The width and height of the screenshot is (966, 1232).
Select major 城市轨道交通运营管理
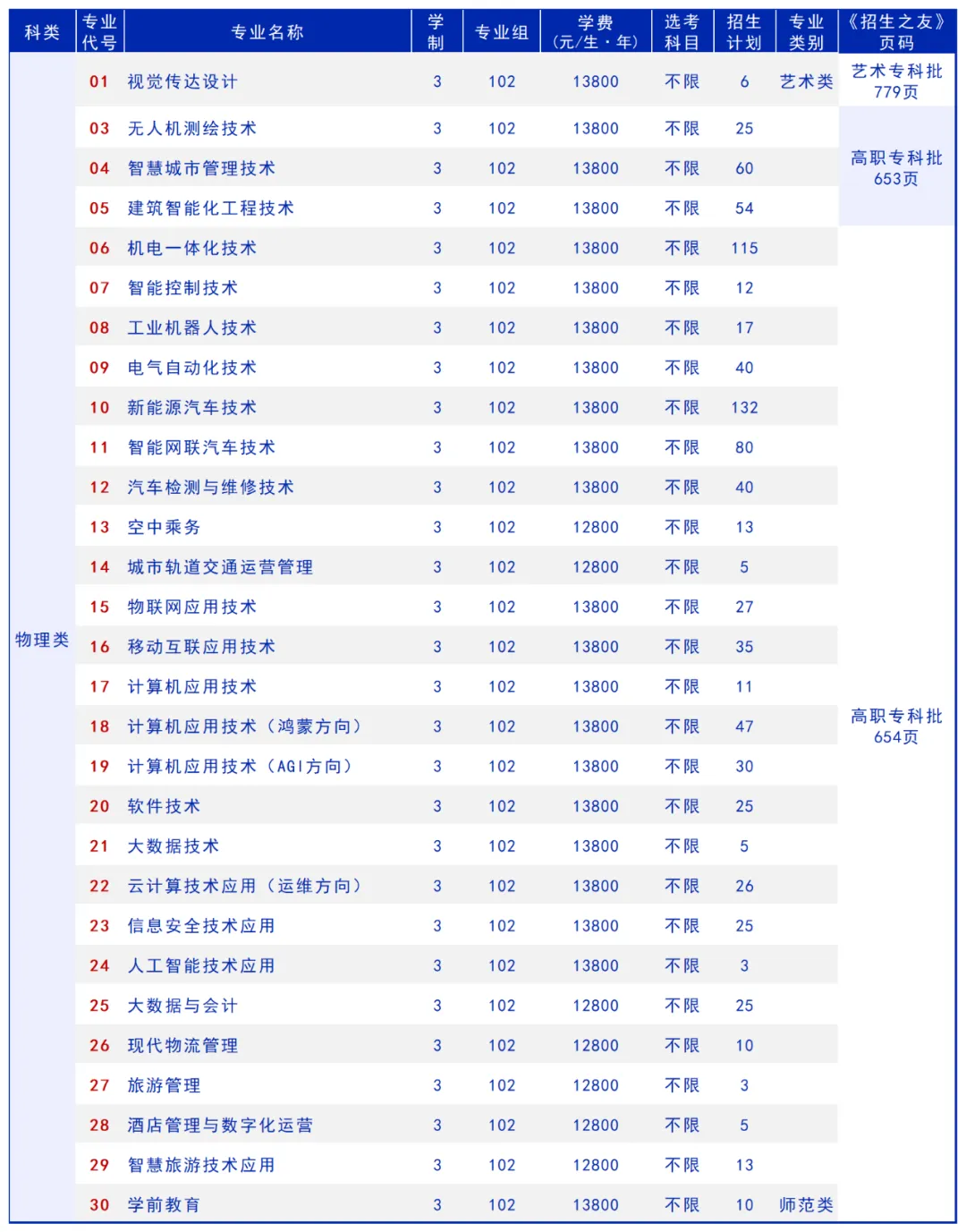click(x=220, y=567)
